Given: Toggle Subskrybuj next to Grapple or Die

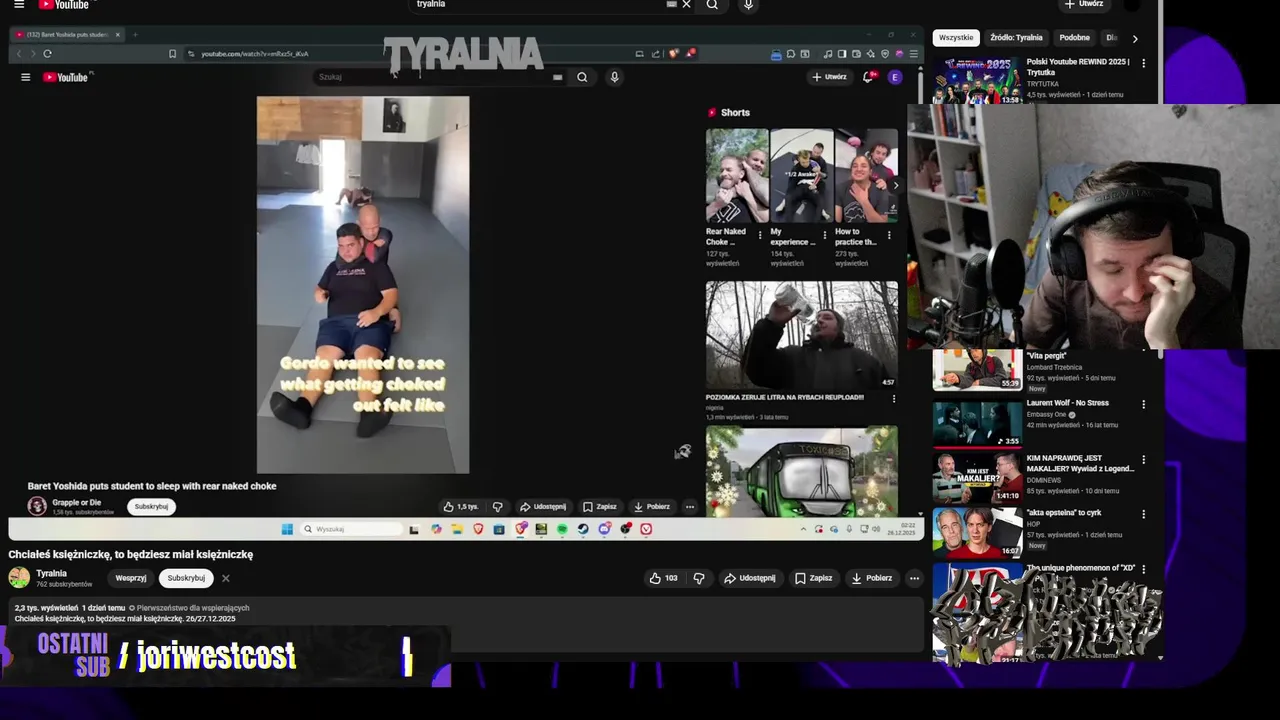Looking at the screenshot, I should (x=151, y=506).
